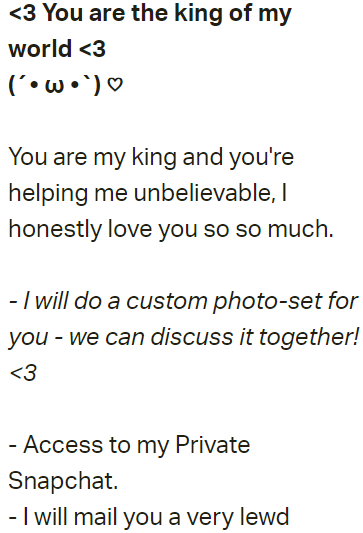Click the italic line "you - we can discuss it together!"

click(x=184, y=338)
